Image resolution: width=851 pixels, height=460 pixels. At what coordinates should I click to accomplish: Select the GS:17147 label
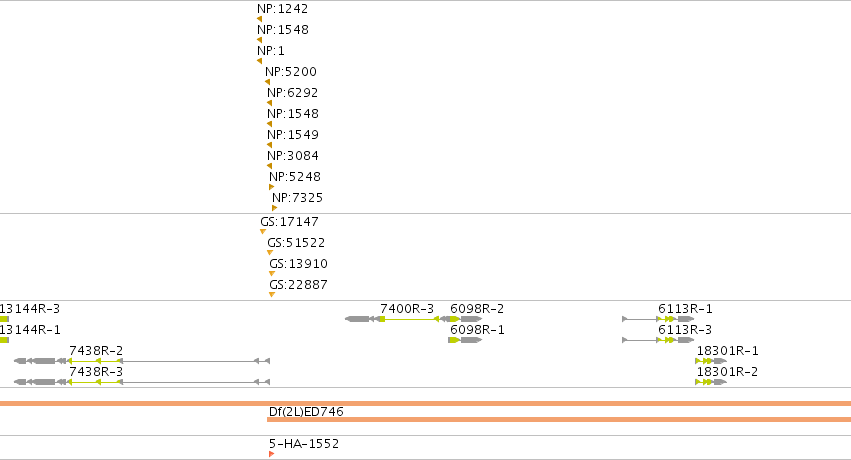click(x=289, y=221)
